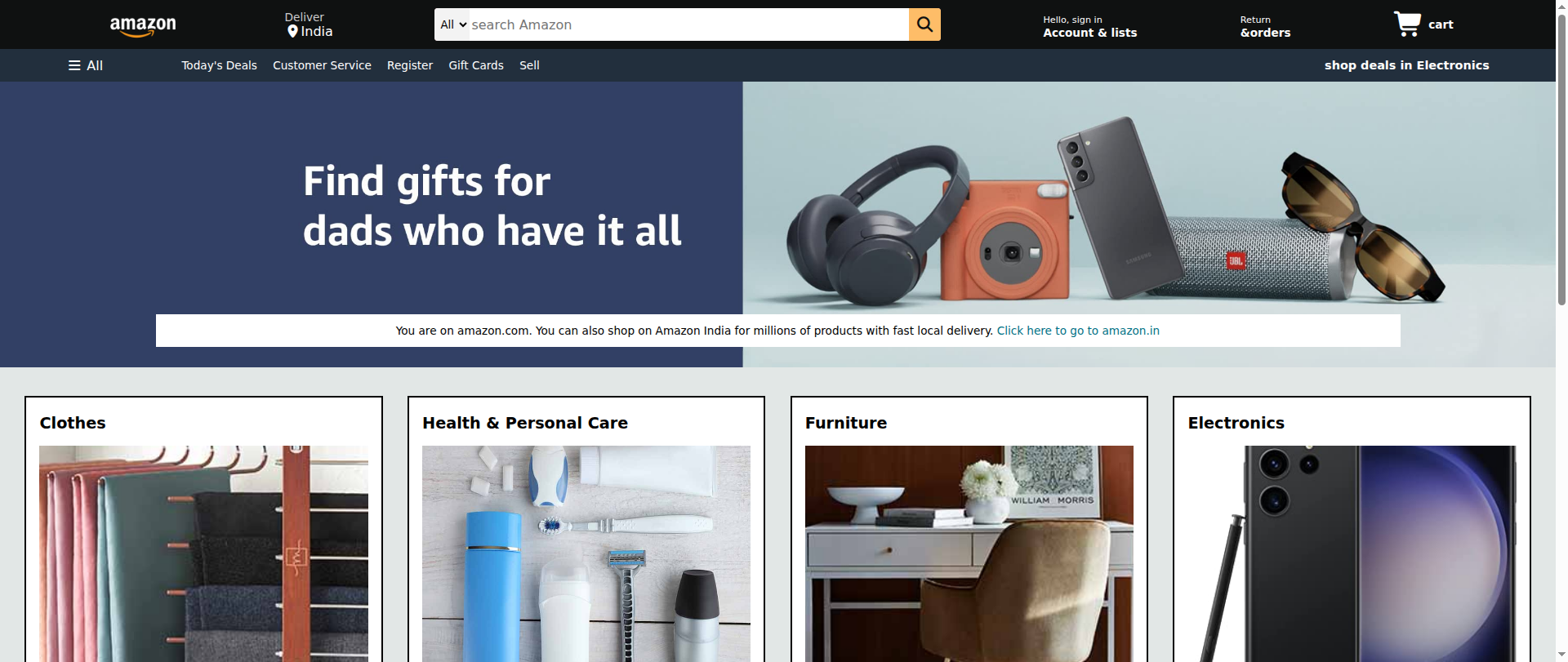This screenshot has width=1568, height=662.
Task: Open Return & orders
Action: click(x=1265, y=26)
